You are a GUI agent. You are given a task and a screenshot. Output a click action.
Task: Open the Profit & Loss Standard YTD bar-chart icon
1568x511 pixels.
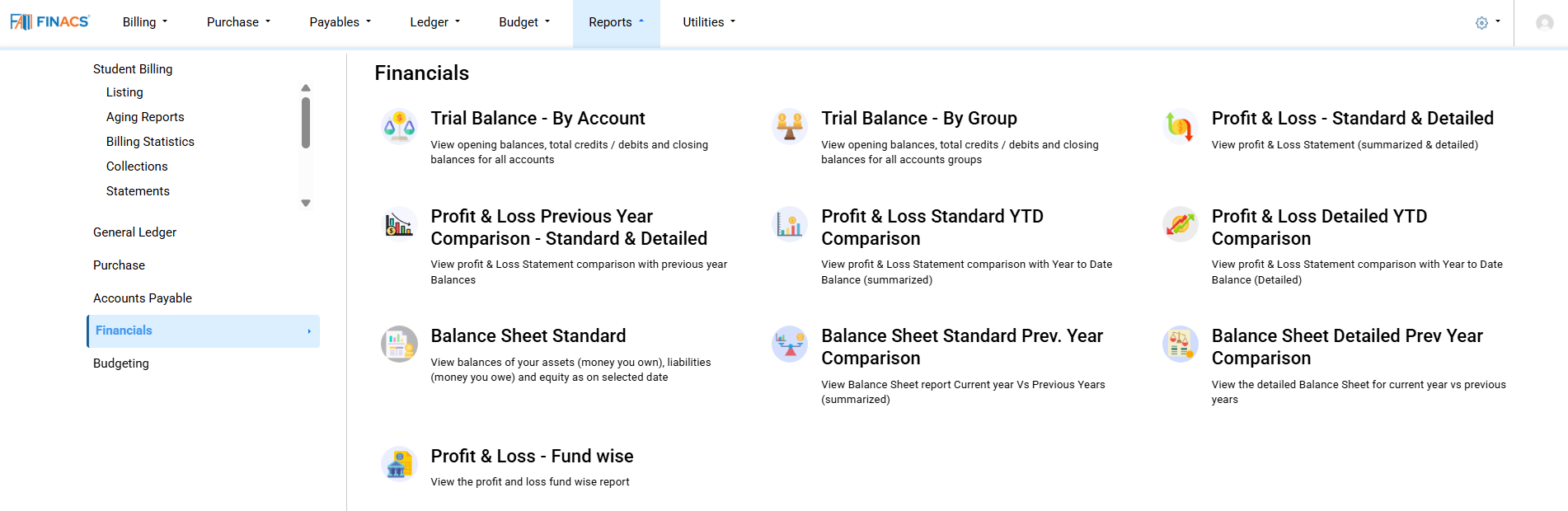789,223
